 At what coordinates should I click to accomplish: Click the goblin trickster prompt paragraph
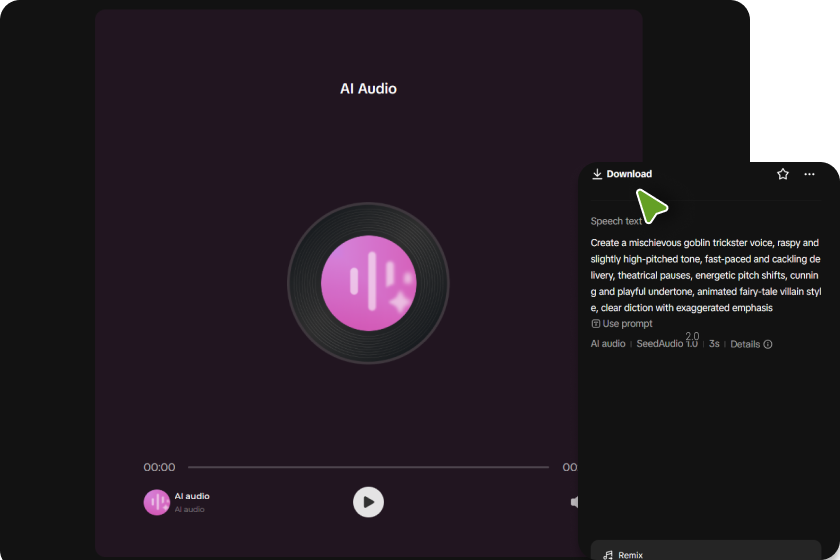click(x=706, y=275)
